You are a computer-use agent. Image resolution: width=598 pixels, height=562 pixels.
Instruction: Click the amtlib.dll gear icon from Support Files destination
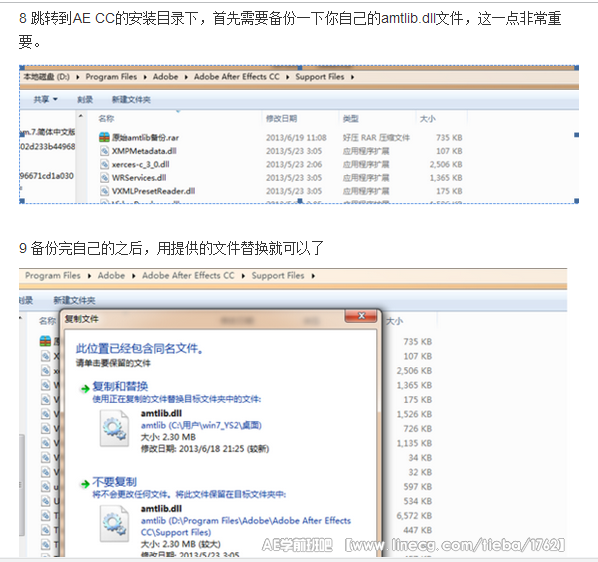(x=114, y=524)
